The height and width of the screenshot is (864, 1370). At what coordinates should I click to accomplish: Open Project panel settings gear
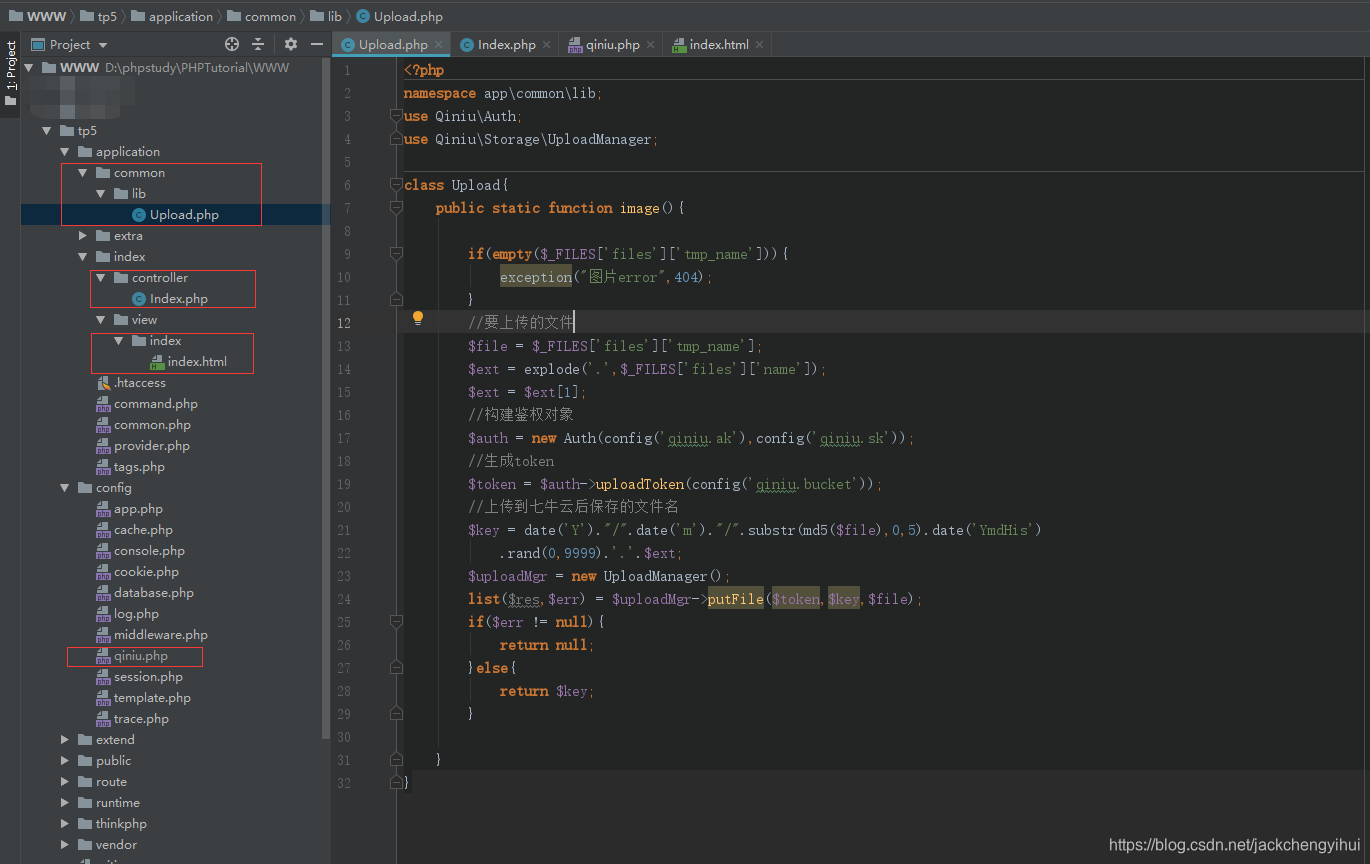[291, 44]
